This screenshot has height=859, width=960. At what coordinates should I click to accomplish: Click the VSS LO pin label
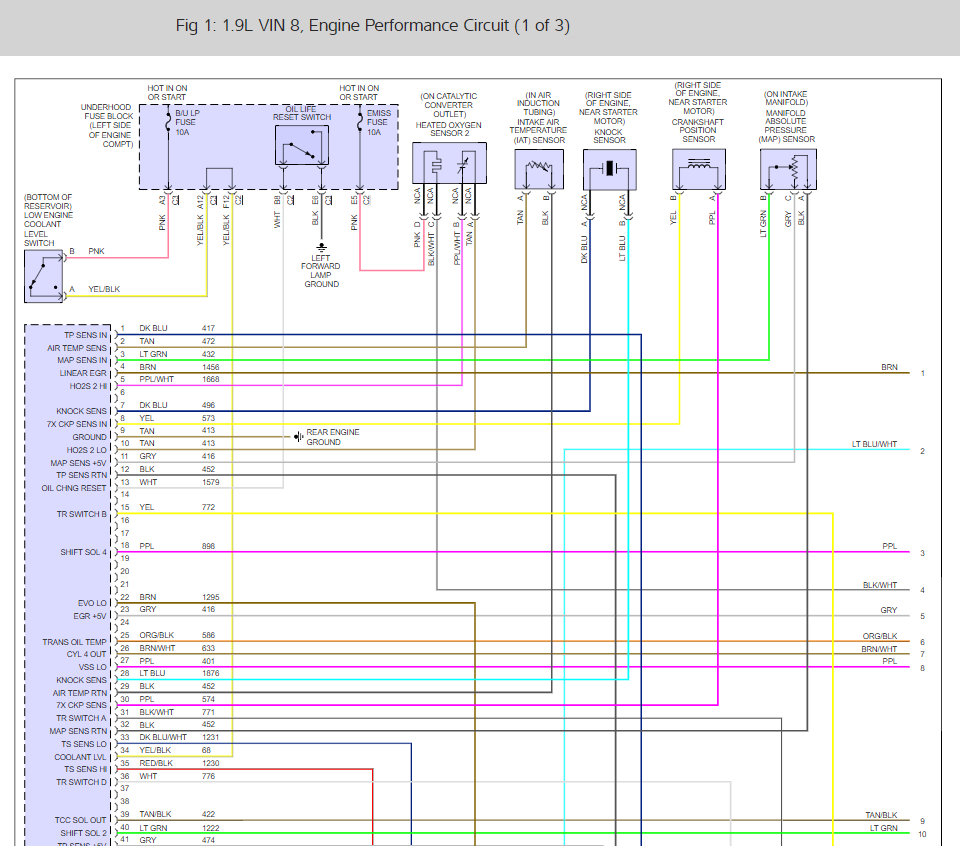(x=92, y=667)
